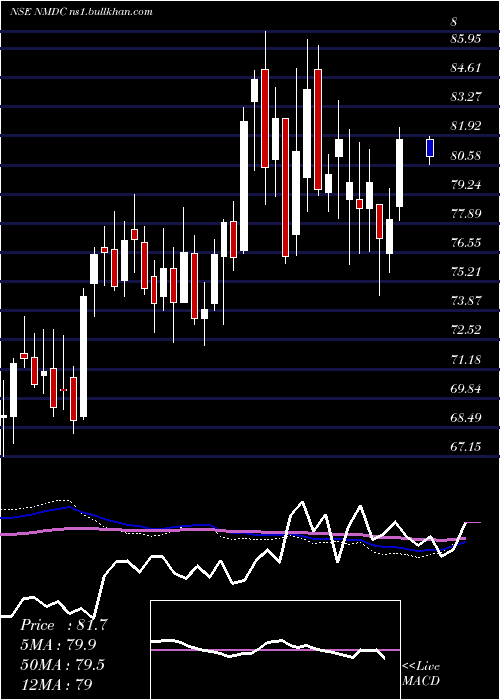Screen dimensions: 500x700
Task: Click the '12MA : 79' readout
Action: 57,684
